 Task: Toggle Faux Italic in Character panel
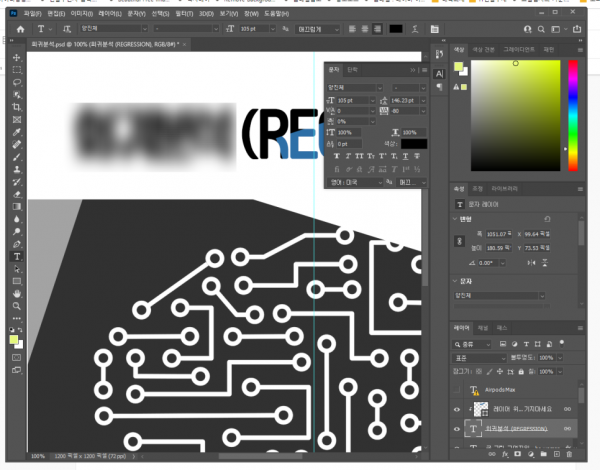(348, 156)
